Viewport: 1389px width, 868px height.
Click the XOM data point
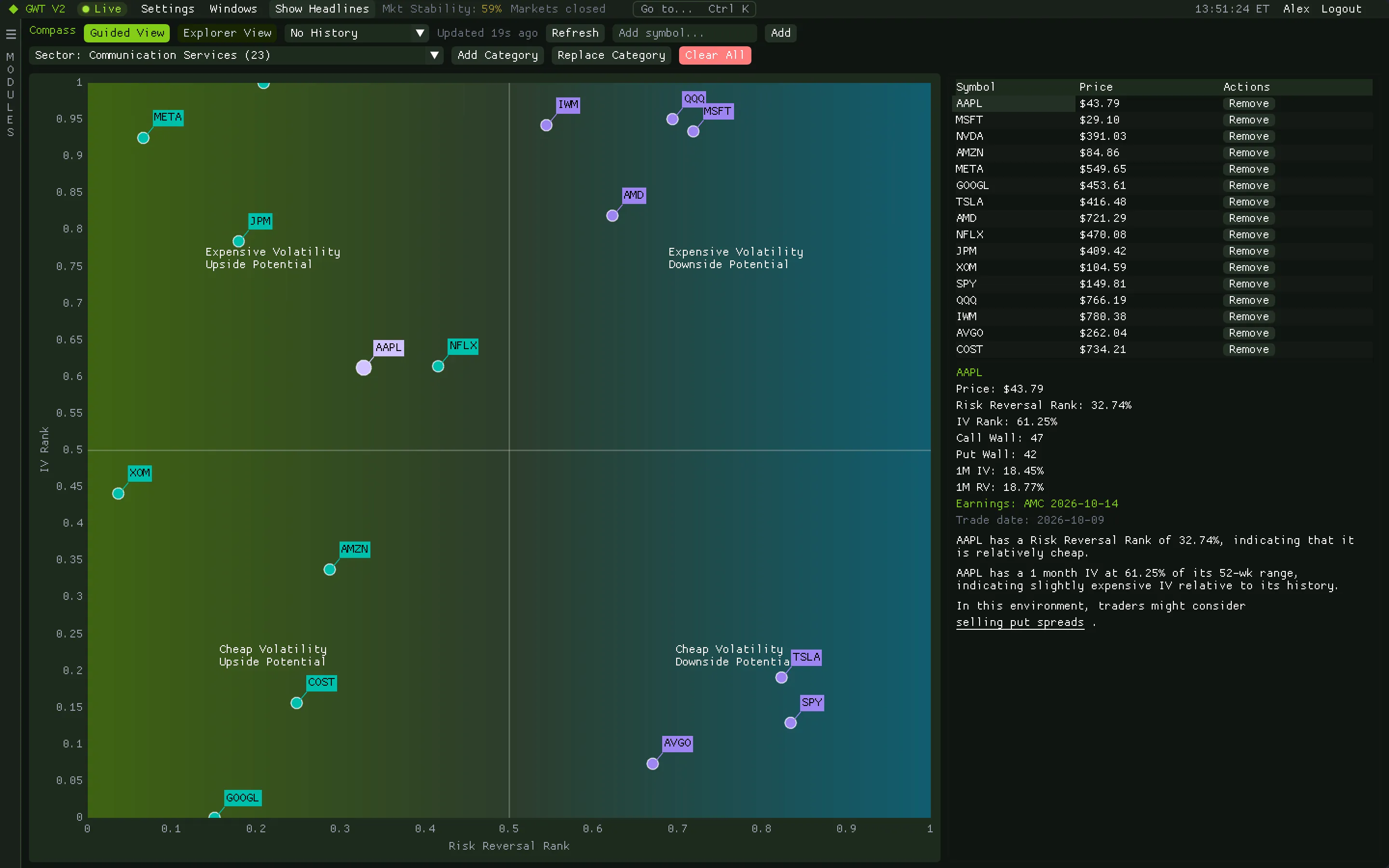point(118,494)
